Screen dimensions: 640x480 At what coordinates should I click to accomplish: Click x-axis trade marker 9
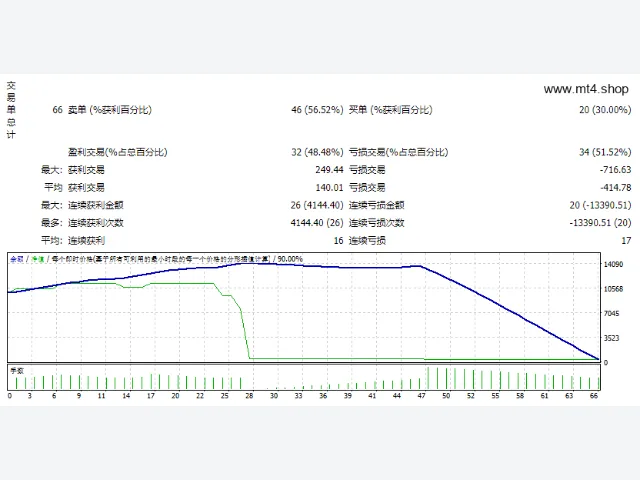tap(79, 396)
